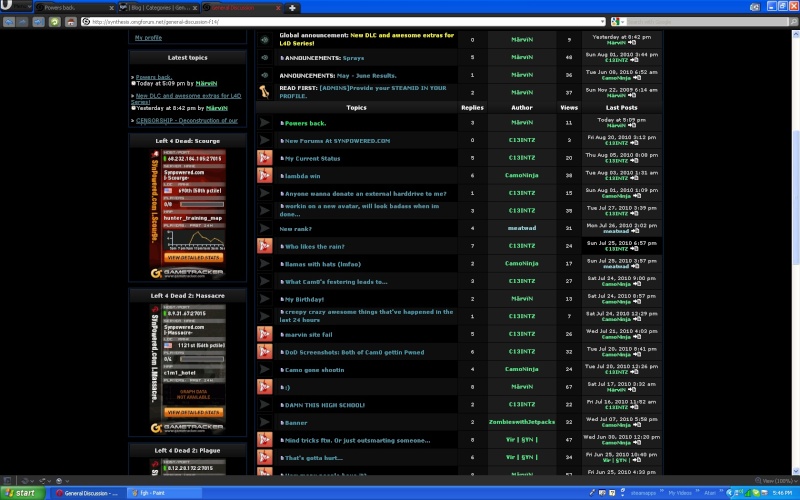Close the 'Powers back.' tab
This screenshot has width=800, height=500.
112,8
